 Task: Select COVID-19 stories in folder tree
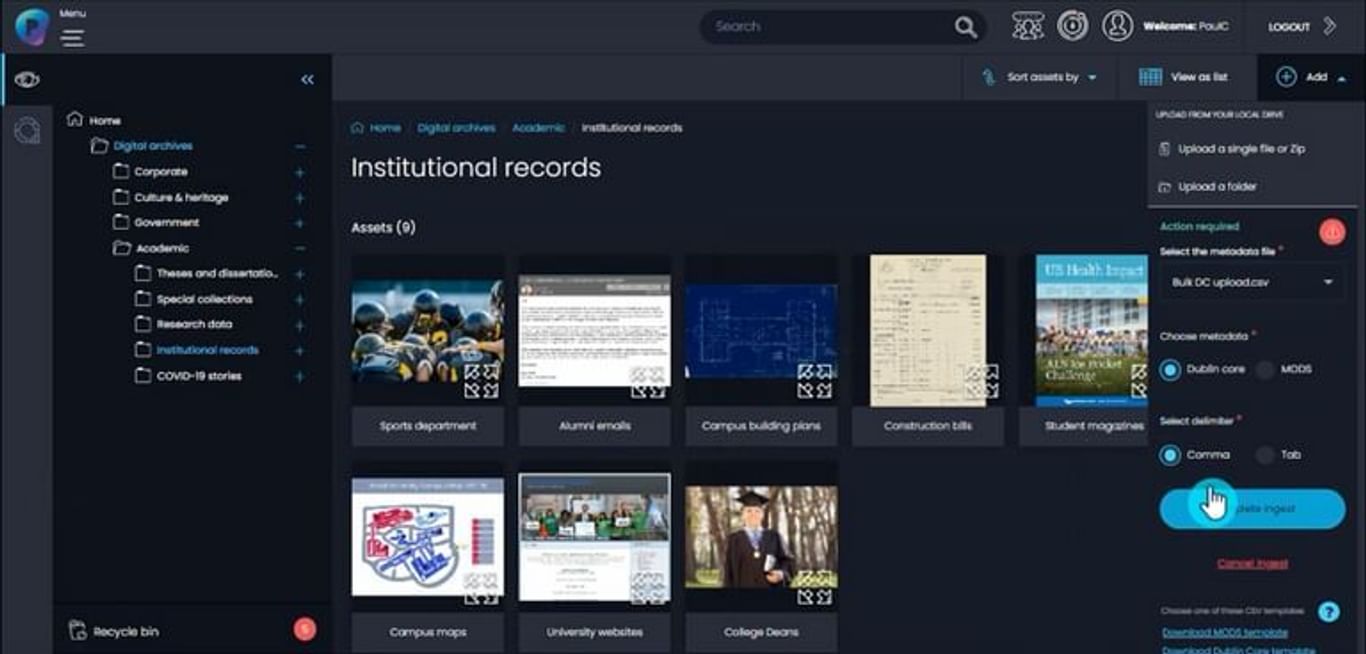click(198, 376)
